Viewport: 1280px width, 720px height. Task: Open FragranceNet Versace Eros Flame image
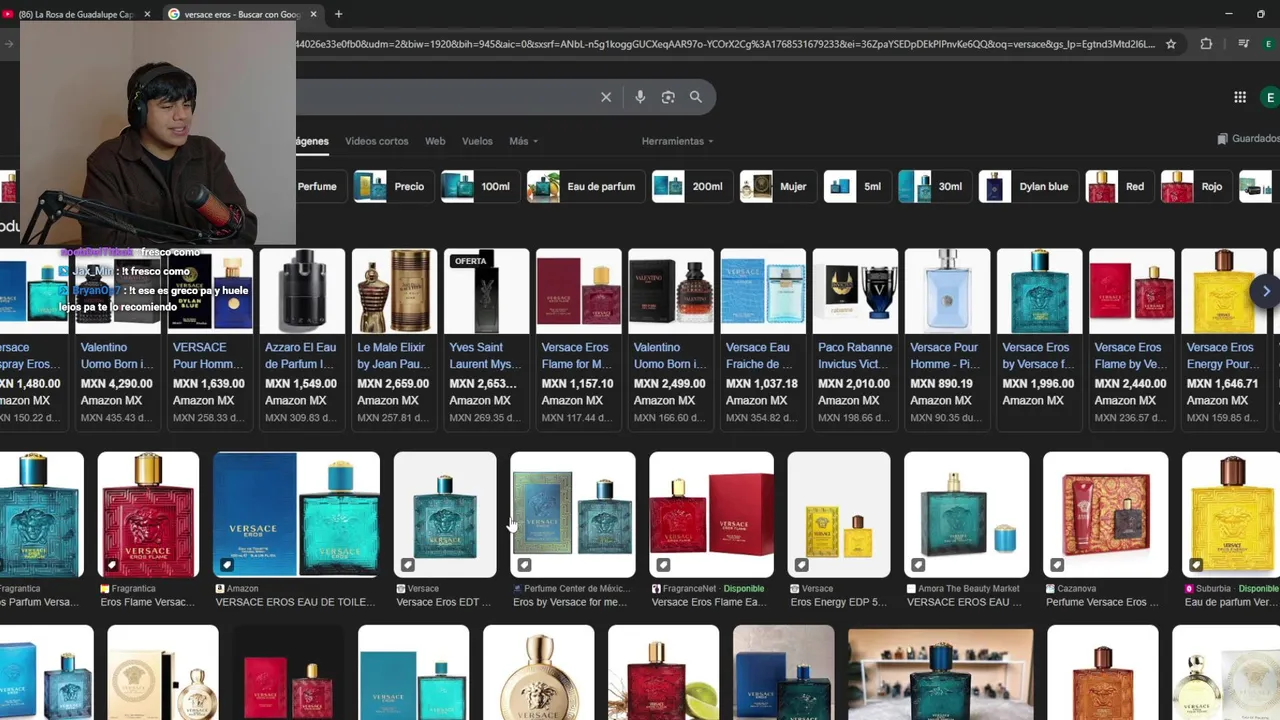click(711, 515)
